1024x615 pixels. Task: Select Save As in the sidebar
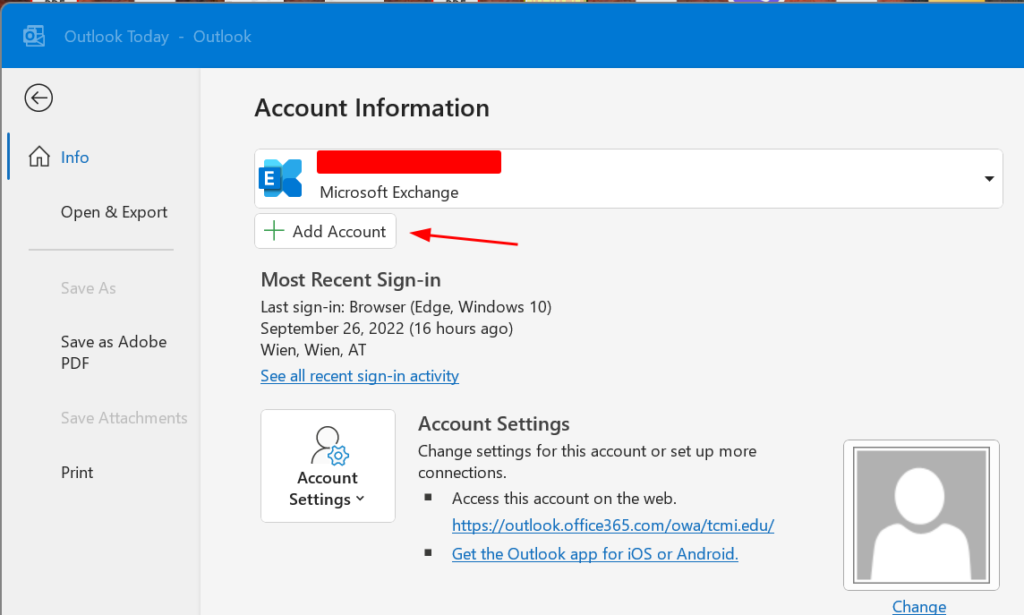(88, 288)
